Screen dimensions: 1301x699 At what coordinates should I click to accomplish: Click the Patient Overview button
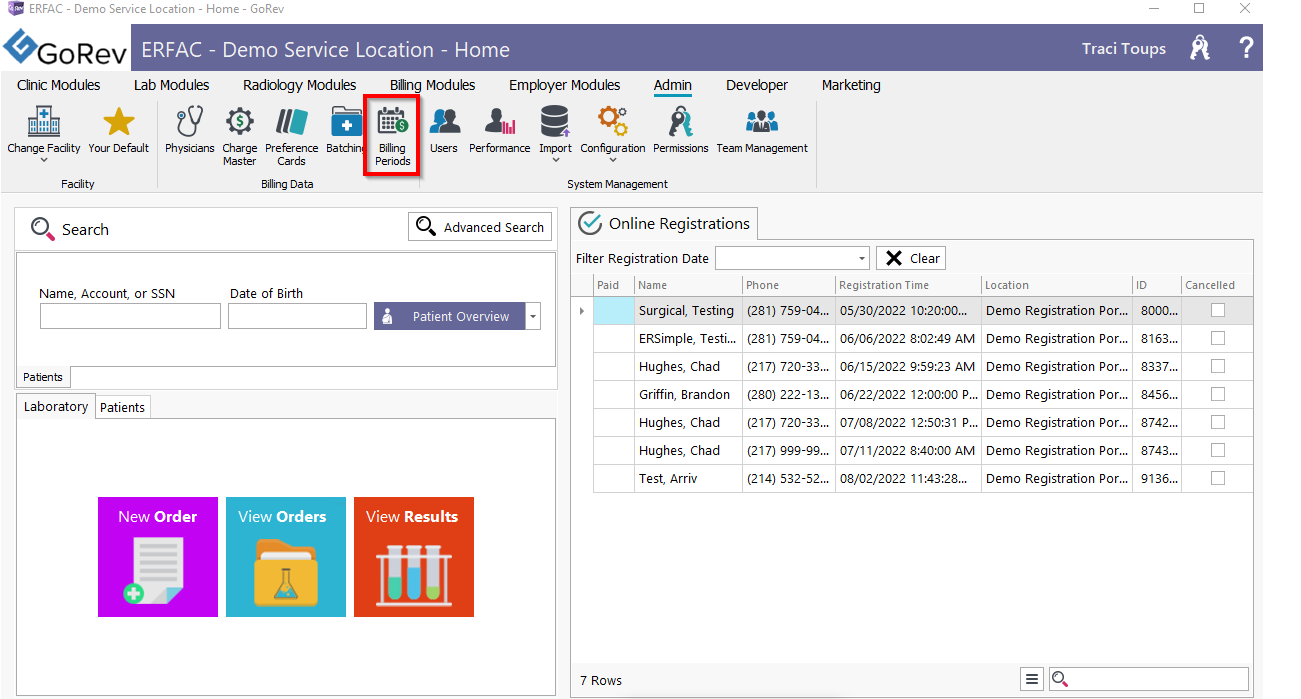pyautogui.click(x=450, y=317)
